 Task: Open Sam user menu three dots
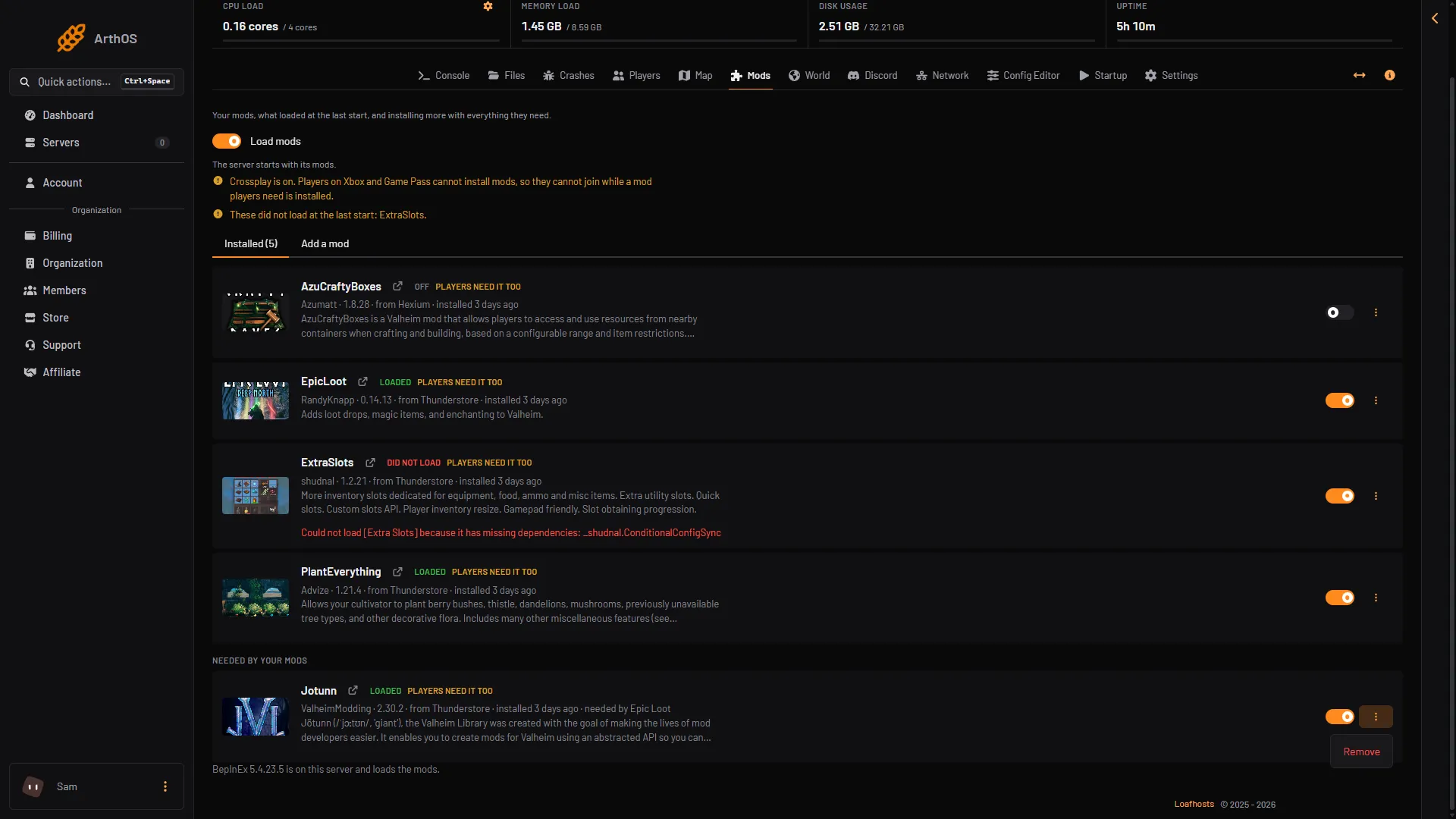165,786
